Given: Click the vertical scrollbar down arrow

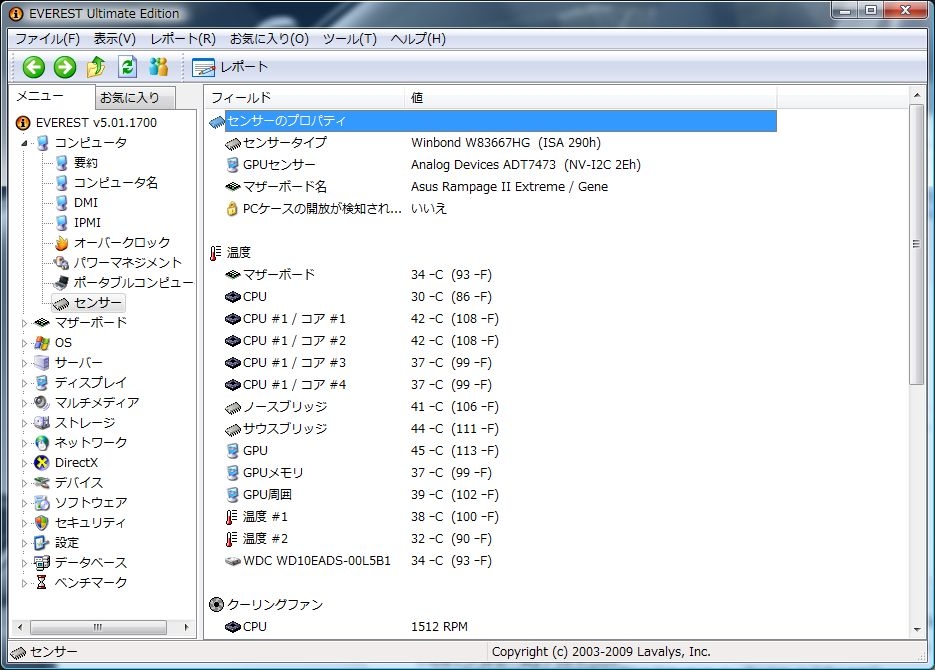Looking at the screenshot, I should pyautogui.click(x=917, y=629).
